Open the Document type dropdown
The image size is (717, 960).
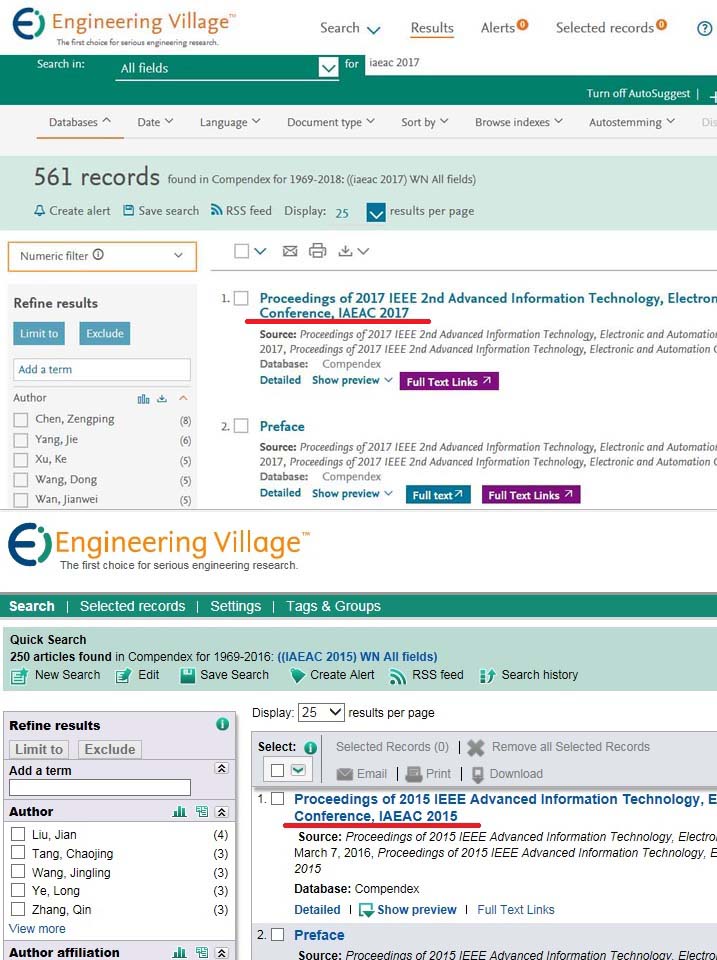tap(331, 122)
